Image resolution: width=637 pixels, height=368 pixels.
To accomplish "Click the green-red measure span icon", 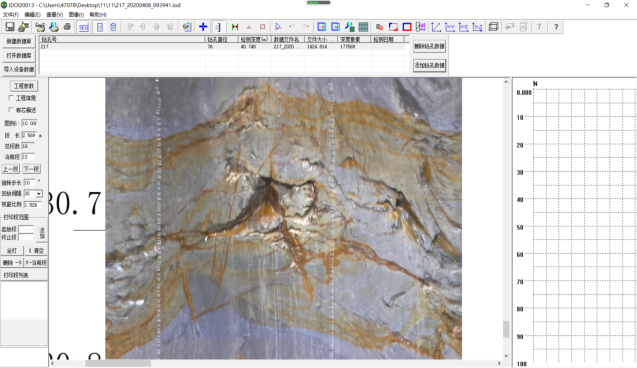I will [235, 27].
